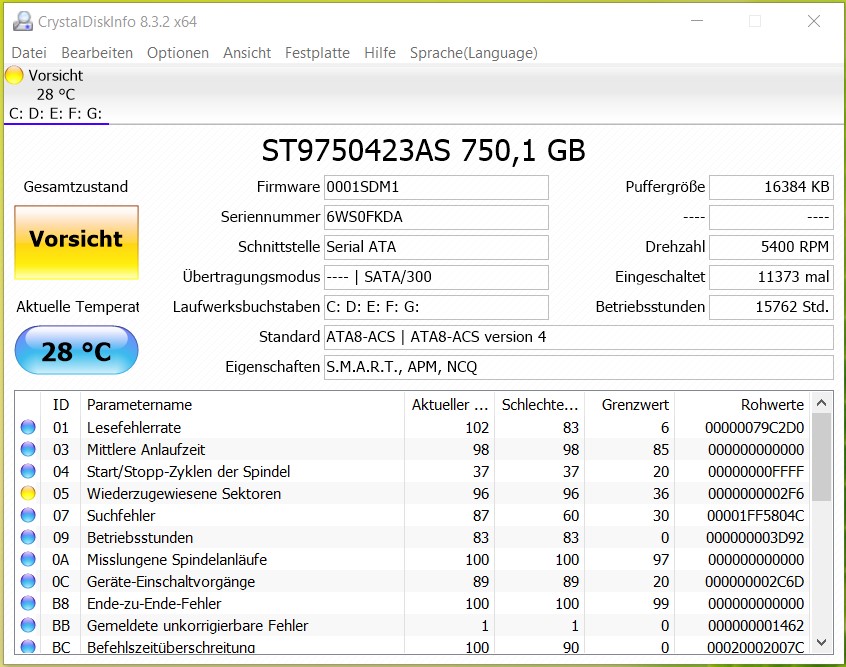The width and height of the screenshot is (846, 667).
Task: Open the Festplatte menu
Action: click(317, 53)
